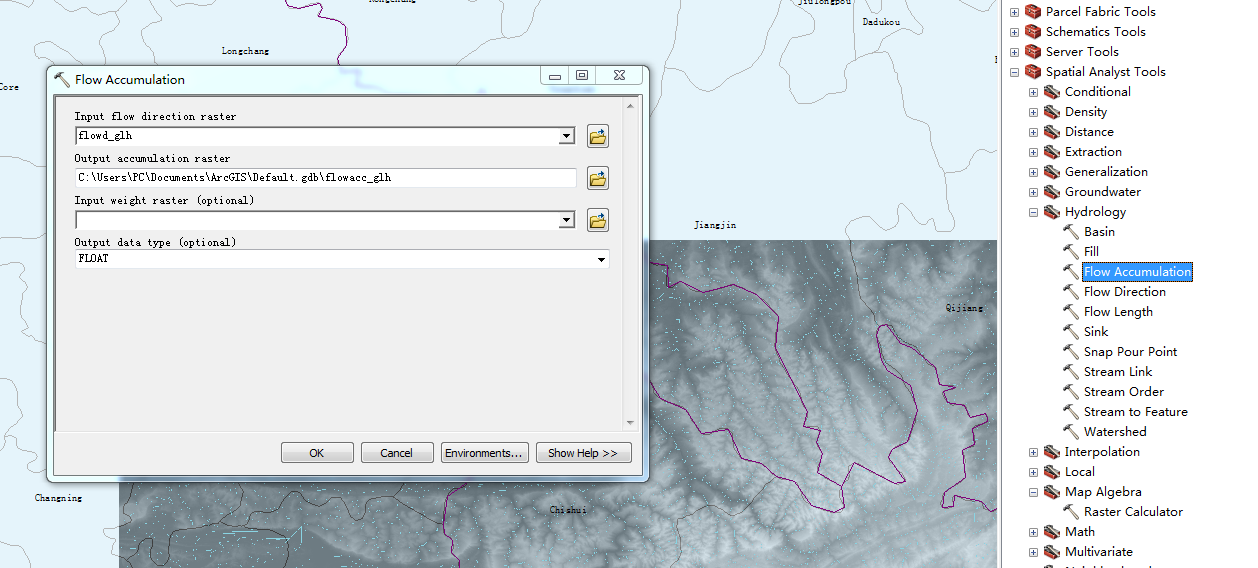Image resolution: width=1258 pixels, height=568 pixels.
Task: Open the Raster Calculator tool
Action: click(x=1133, y=512)
